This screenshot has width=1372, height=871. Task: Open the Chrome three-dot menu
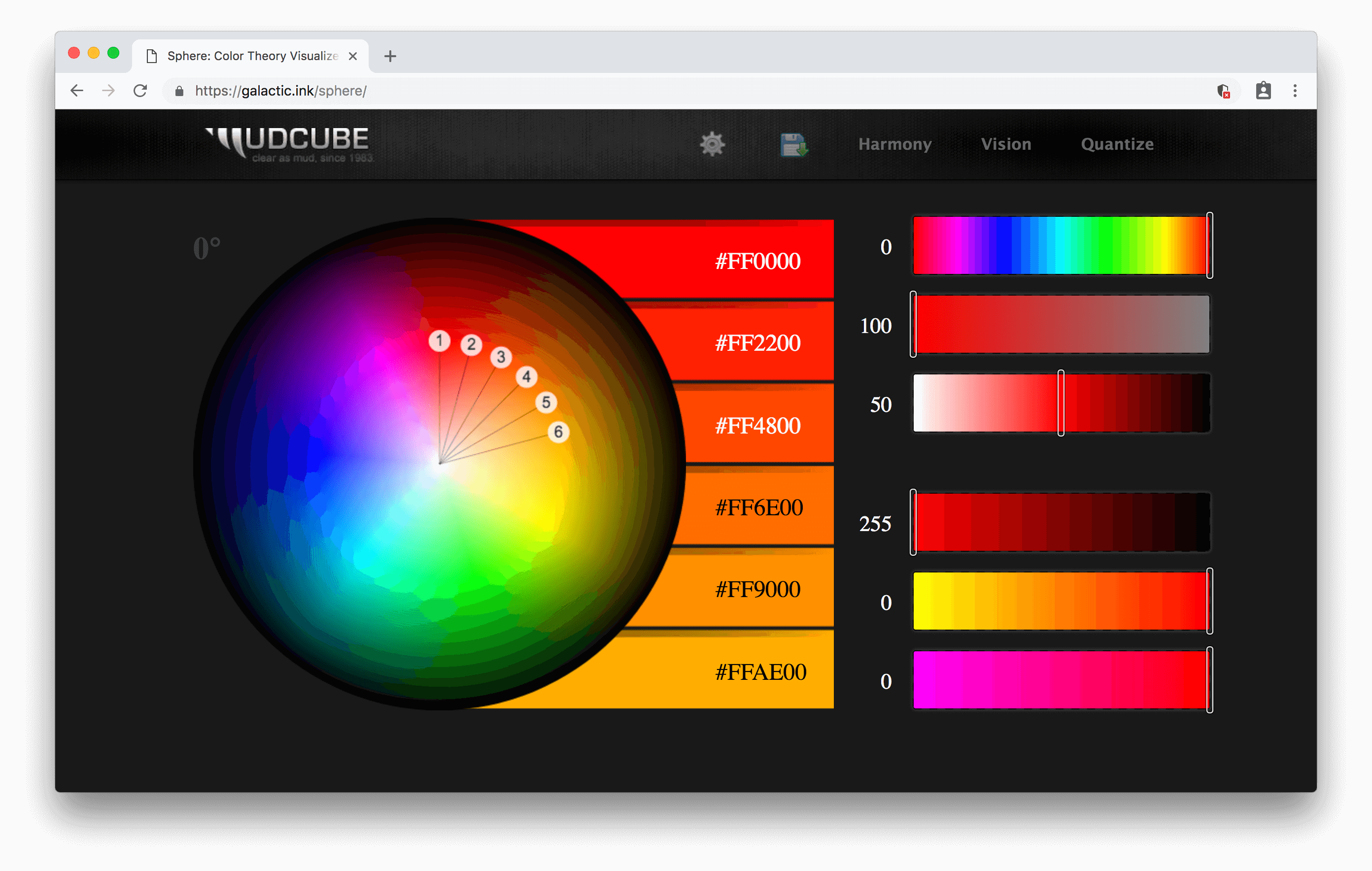click(1295, 91)
